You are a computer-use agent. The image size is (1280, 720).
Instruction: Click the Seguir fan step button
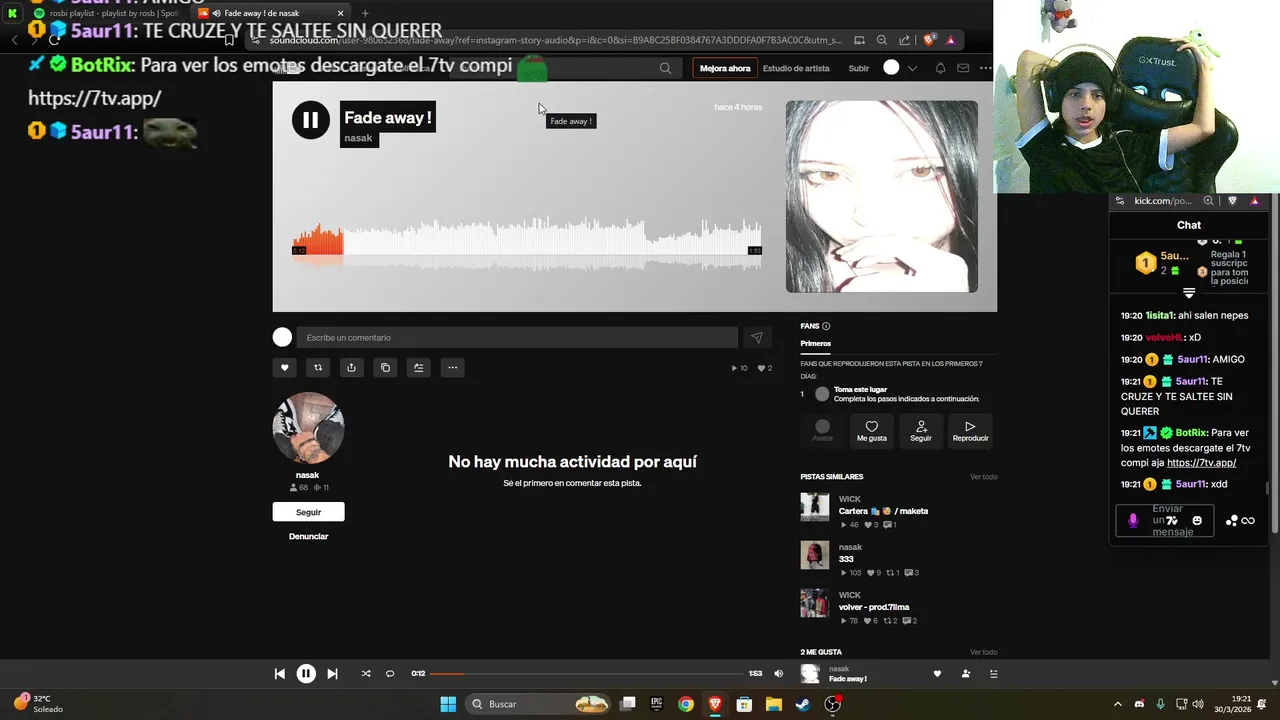[x=921, y=431]
